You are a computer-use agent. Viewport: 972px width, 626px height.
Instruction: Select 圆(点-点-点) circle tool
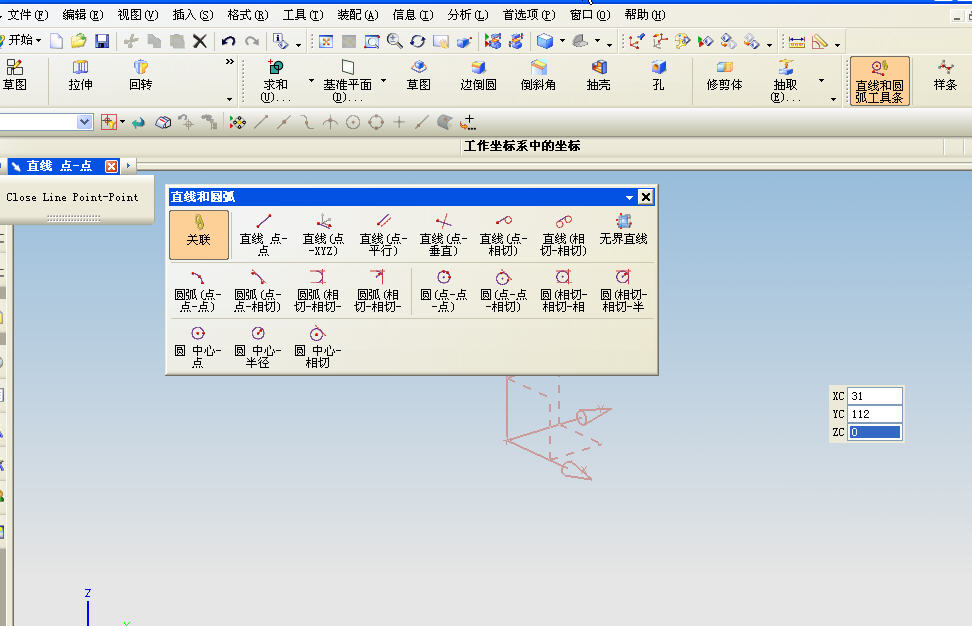click(x=443, y=290)
